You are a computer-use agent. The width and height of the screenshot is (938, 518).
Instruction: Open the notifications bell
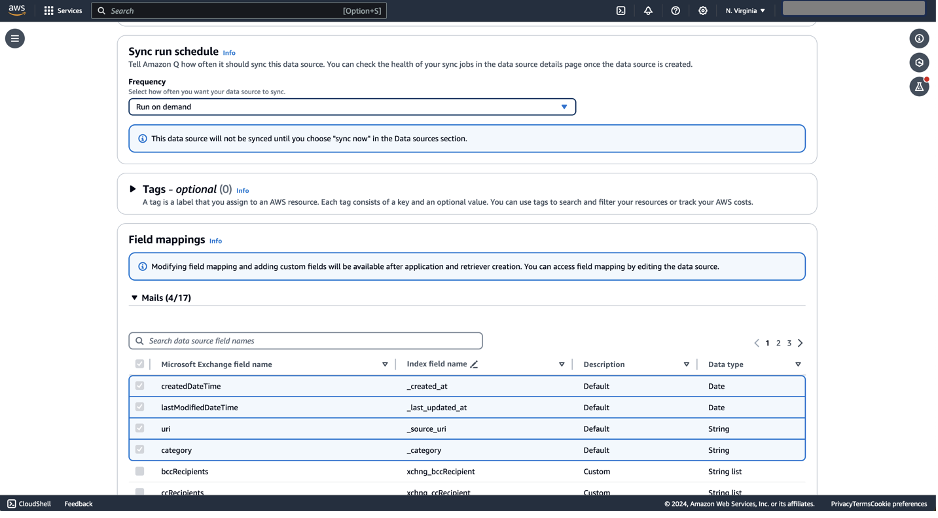click(x=649, y=11)
